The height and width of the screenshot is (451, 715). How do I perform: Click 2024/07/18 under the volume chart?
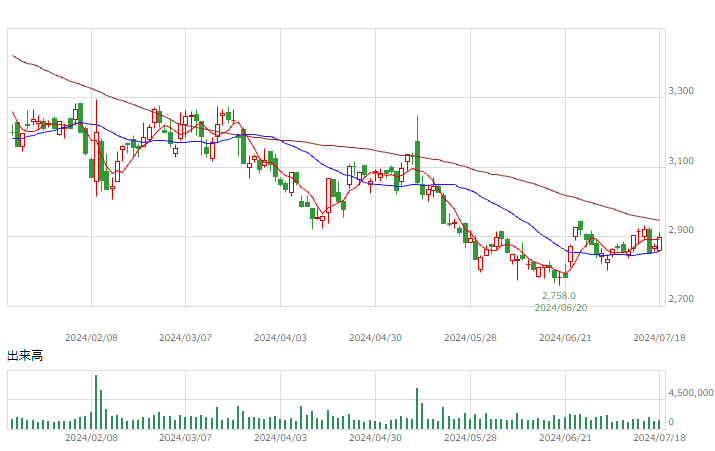[659, 438]
